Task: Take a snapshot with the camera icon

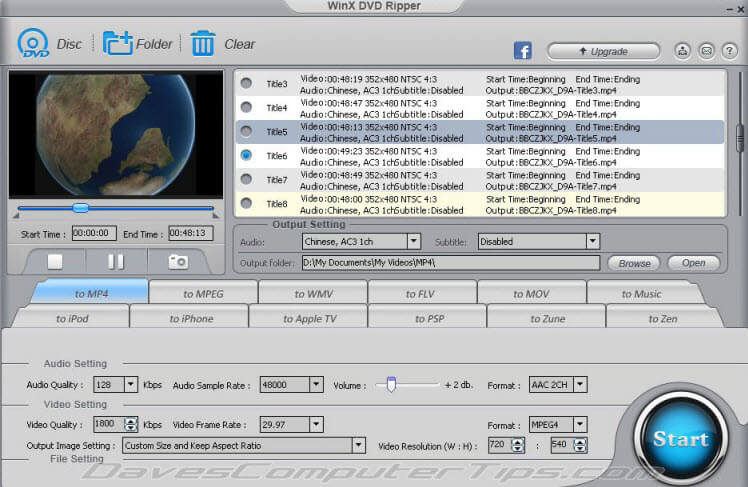Action: coord(178,261)
